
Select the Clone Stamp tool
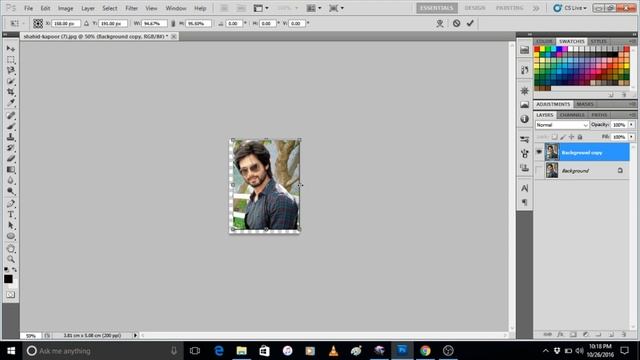[11, 137]
